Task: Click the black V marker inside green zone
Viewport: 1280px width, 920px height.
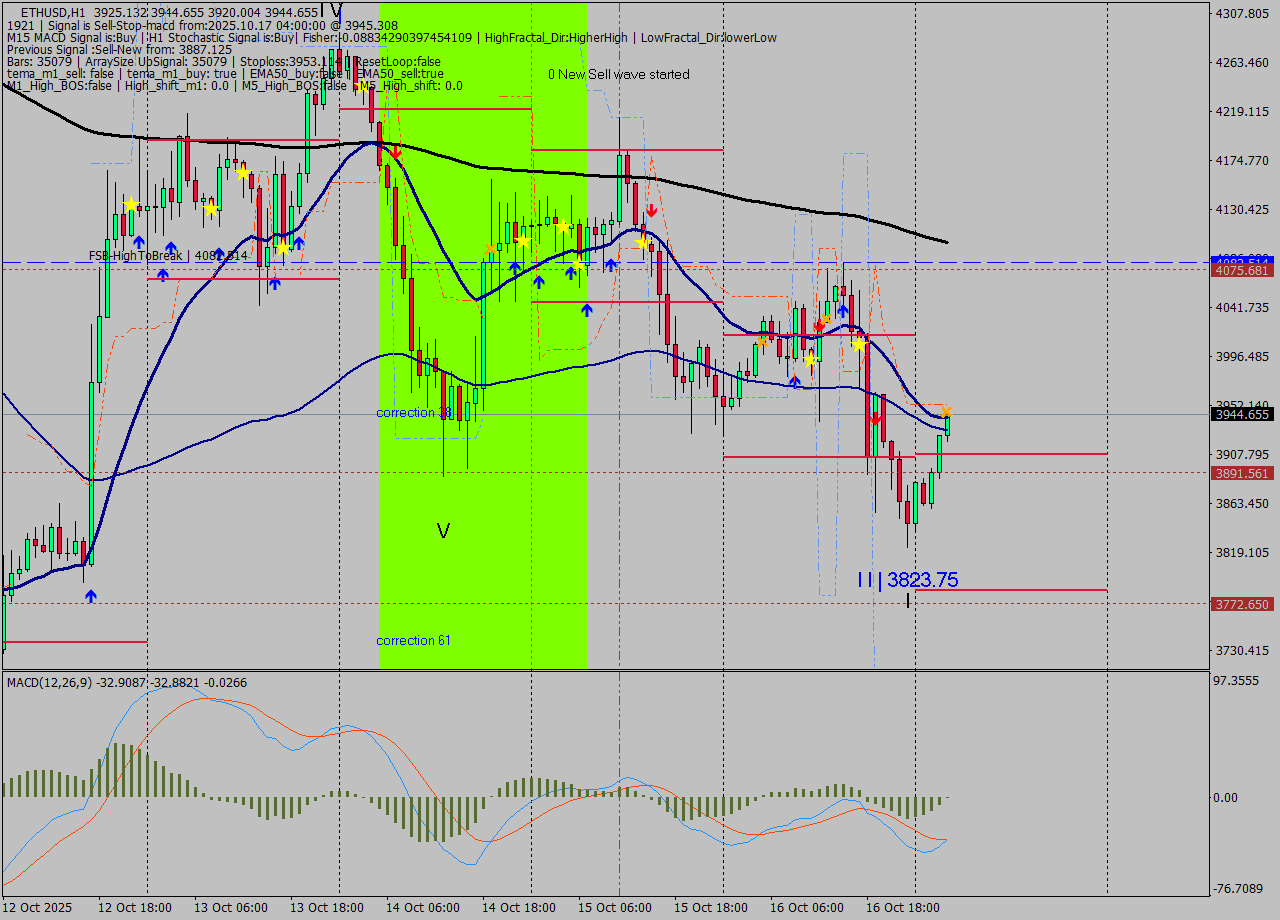Action: 443,531
